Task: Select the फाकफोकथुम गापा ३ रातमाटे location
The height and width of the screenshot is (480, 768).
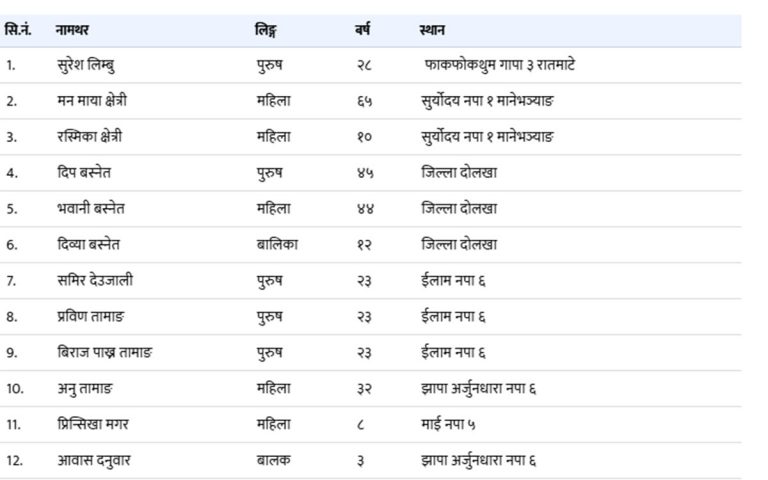Action: [x=499, y=65]
